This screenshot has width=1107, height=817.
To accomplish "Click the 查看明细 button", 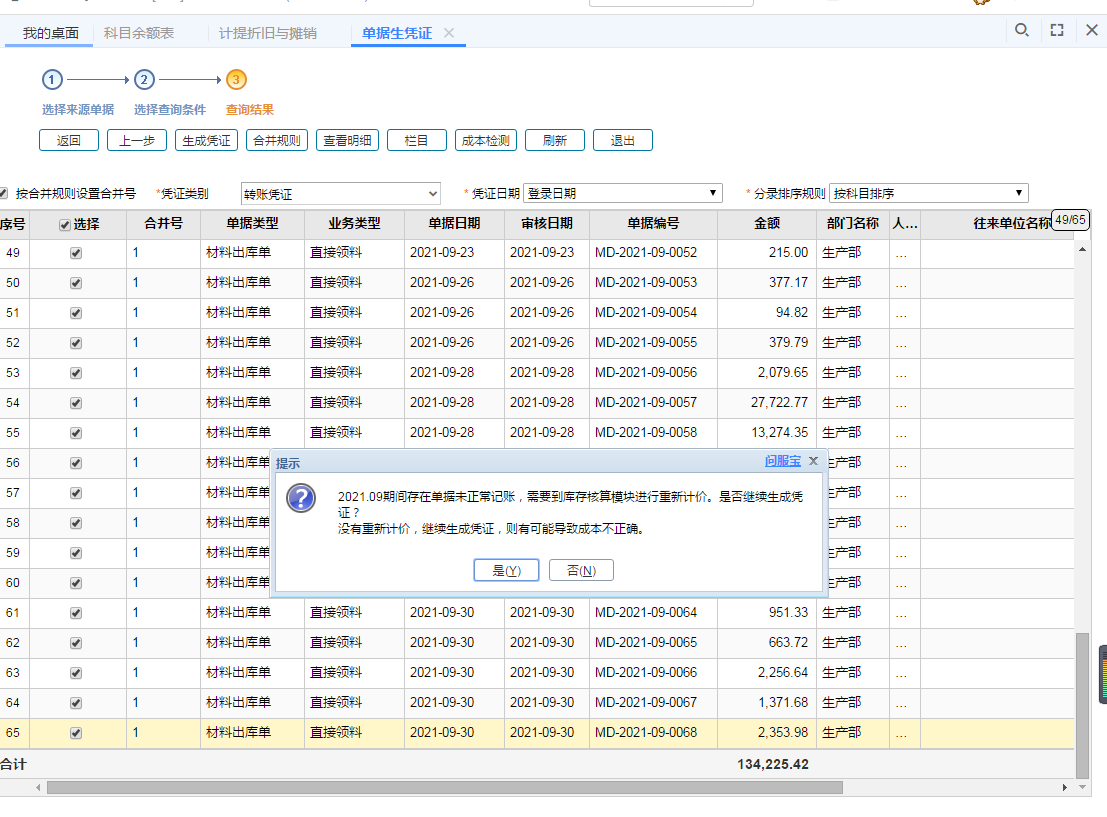I will point(347,141).
